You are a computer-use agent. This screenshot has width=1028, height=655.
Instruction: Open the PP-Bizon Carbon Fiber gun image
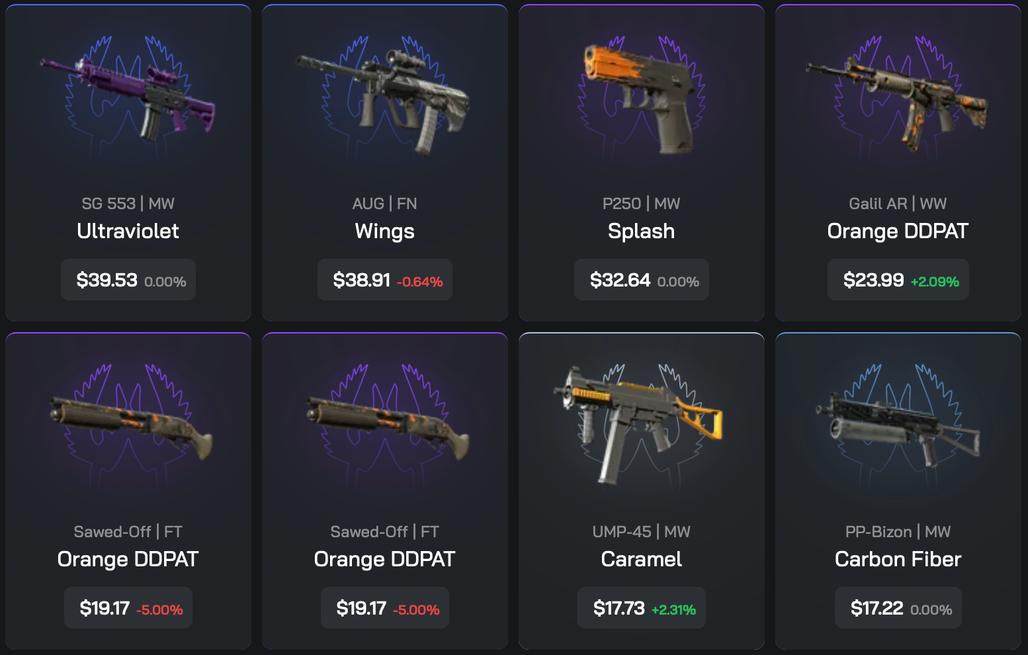point(898,427)
